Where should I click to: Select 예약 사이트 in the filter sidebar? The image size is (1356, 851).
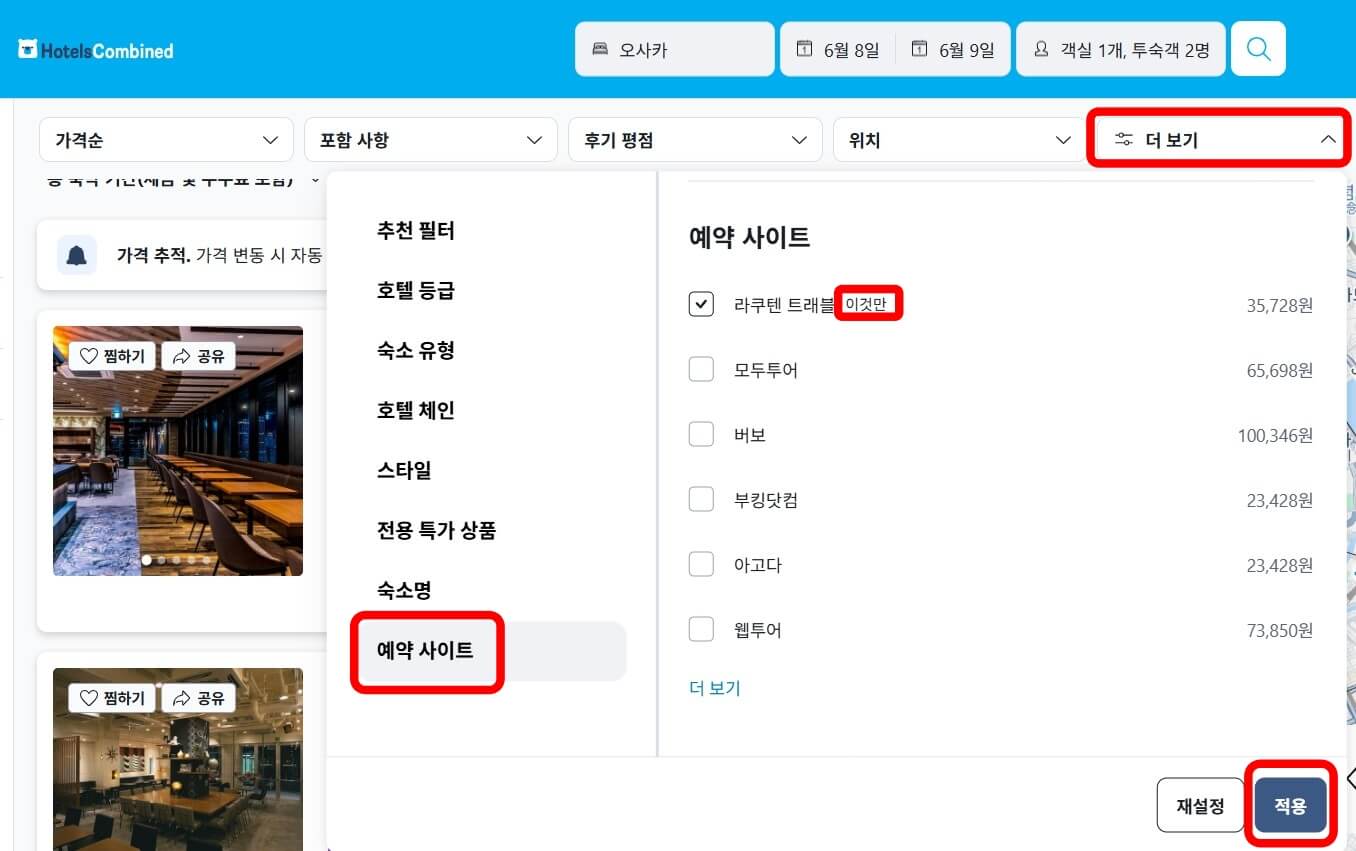coord(493,651)
